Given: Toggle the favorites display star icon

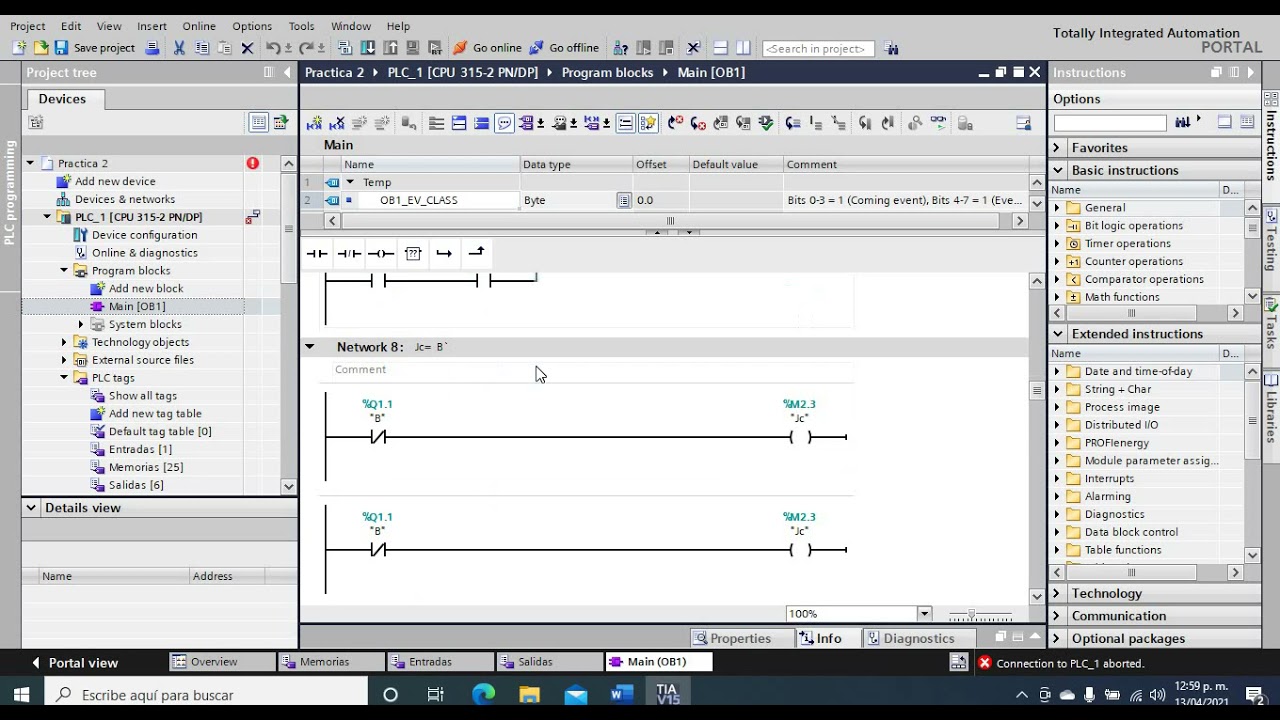Looking at the screenshot, I should pyautogui.click(x=648, y=123).
